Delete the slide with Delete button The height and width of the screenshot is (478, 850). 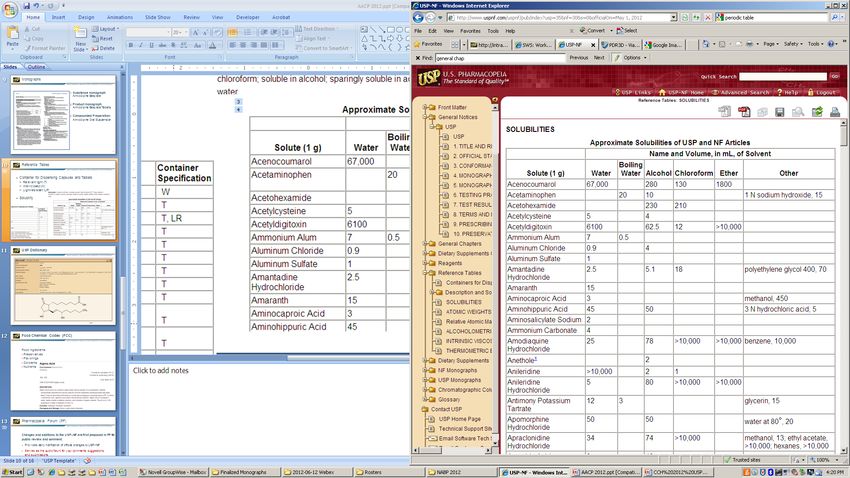click(x=103, y=48)
